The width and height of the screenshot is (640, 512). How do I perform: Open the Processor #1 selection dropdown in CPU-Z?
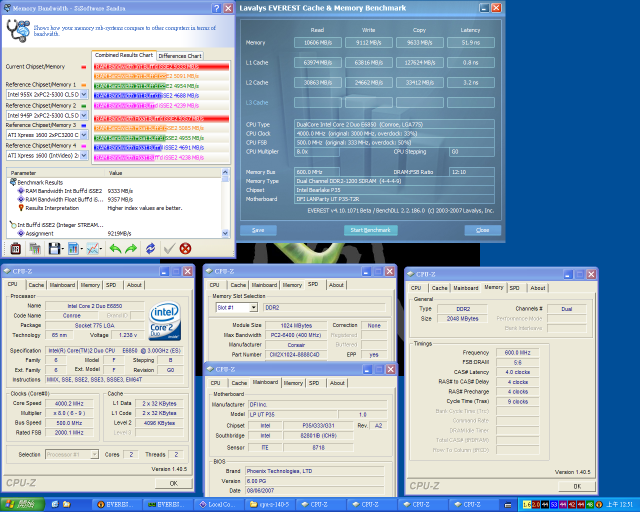click(x=94, y=454)
